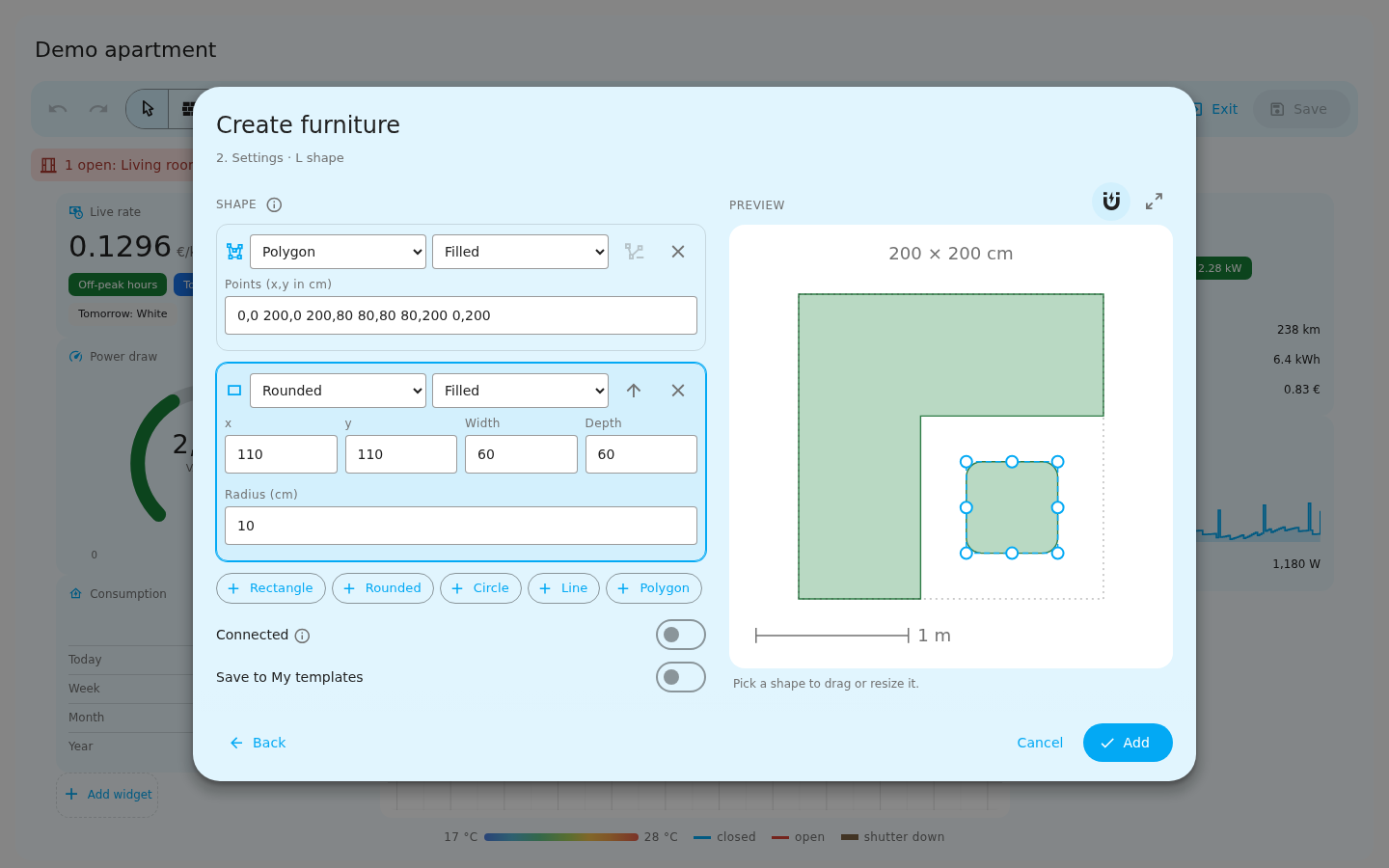
Task: Edit the Depth field
Action: pos(641,454)
